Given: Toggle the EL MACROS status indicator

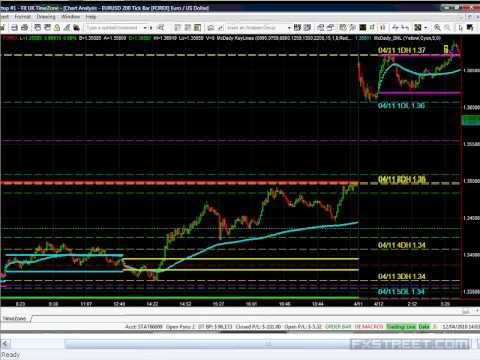Looking at the screenshot, I should tap(369, 327).
